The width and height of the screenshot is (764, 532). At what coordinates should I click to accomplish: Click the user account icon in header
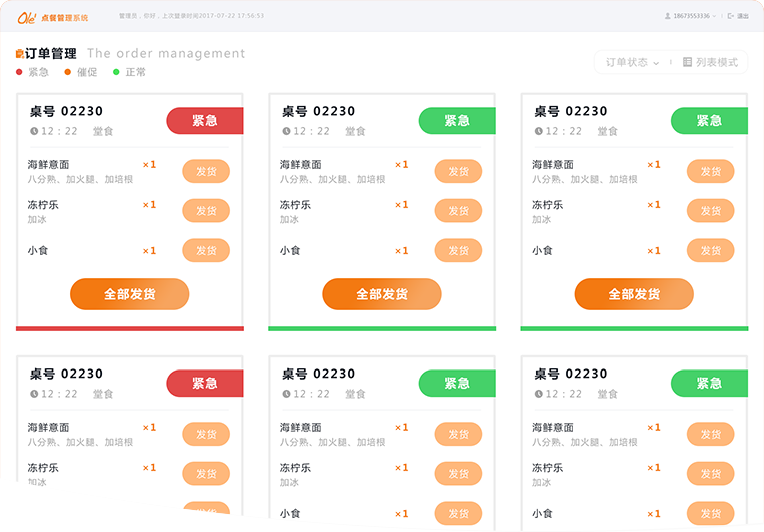pyautogui.click(x=667, y=17)
